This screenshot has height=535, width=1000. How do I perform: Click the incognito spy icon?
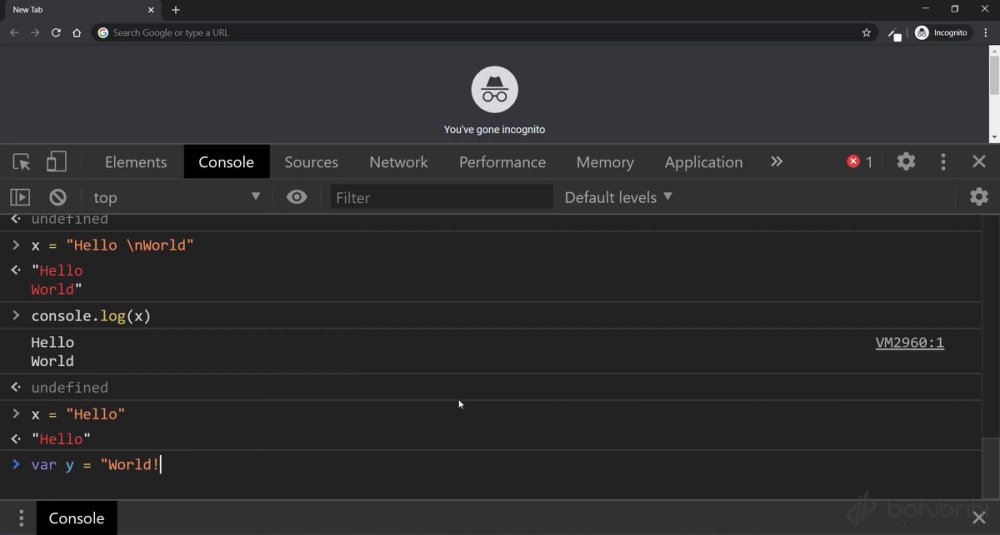tap(494, 89)
